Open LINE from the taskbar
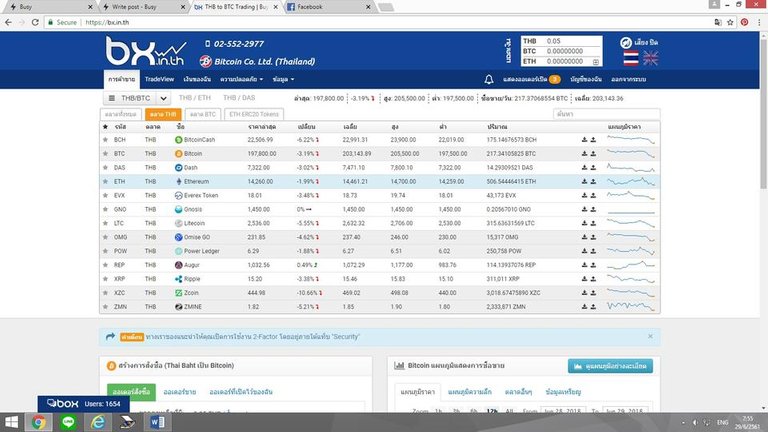Viewport: 768px width, 432px height. coord(68,422)
